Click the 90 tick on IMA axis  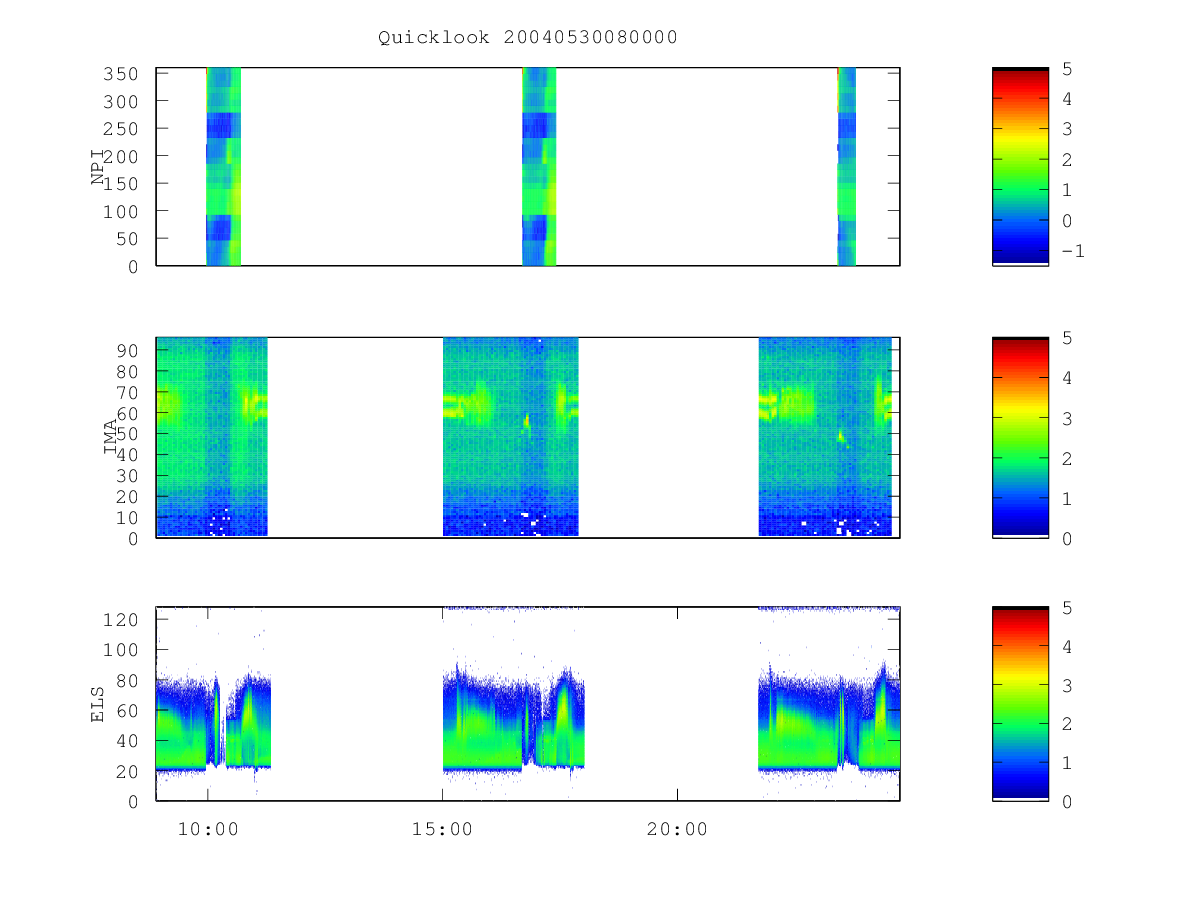128,350
